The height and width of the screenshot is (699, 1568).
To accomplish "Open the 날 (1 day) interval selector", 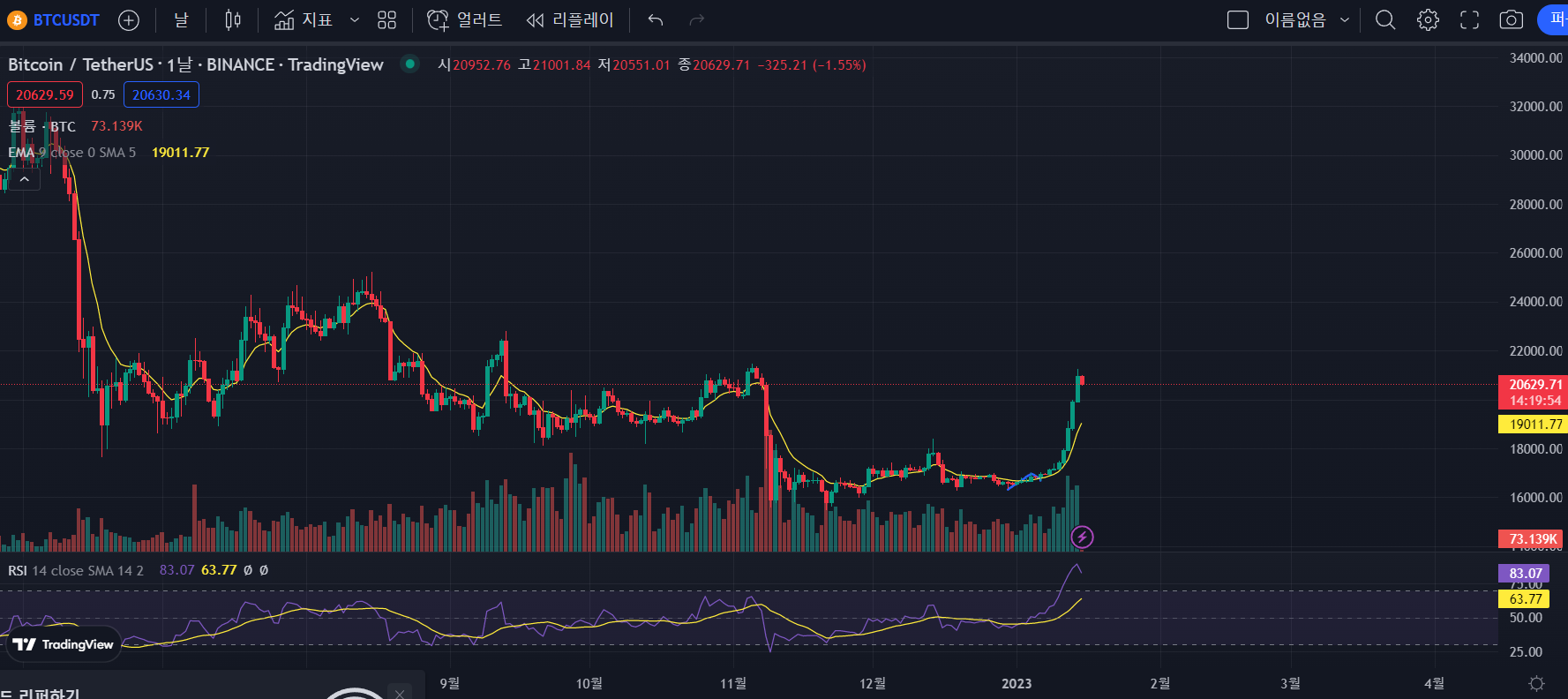I will pyautogui.click(x=181, y=19).
